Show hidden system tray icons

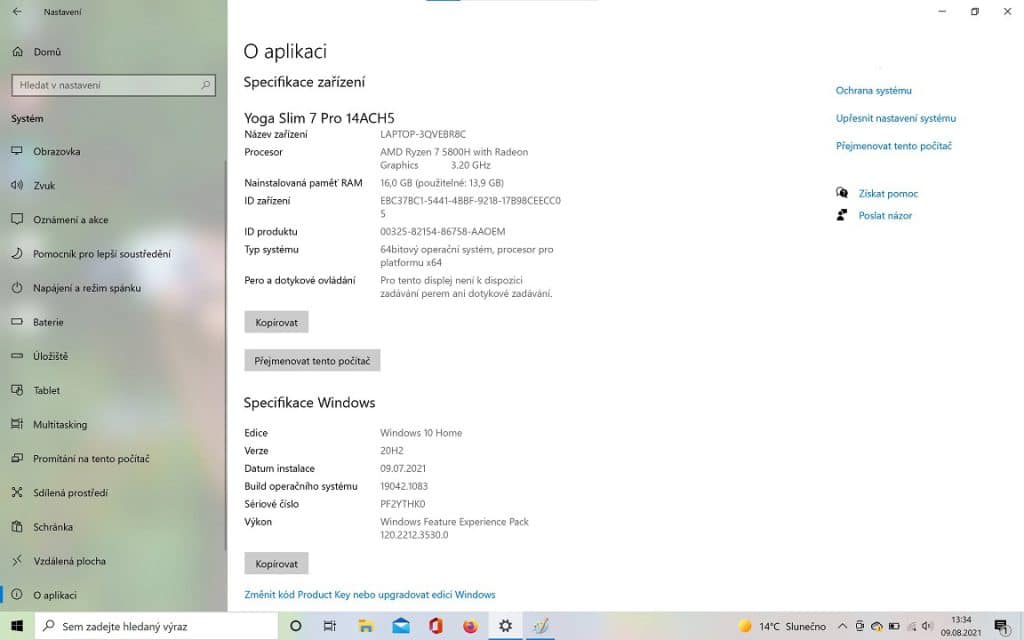(x=842, y=626)
